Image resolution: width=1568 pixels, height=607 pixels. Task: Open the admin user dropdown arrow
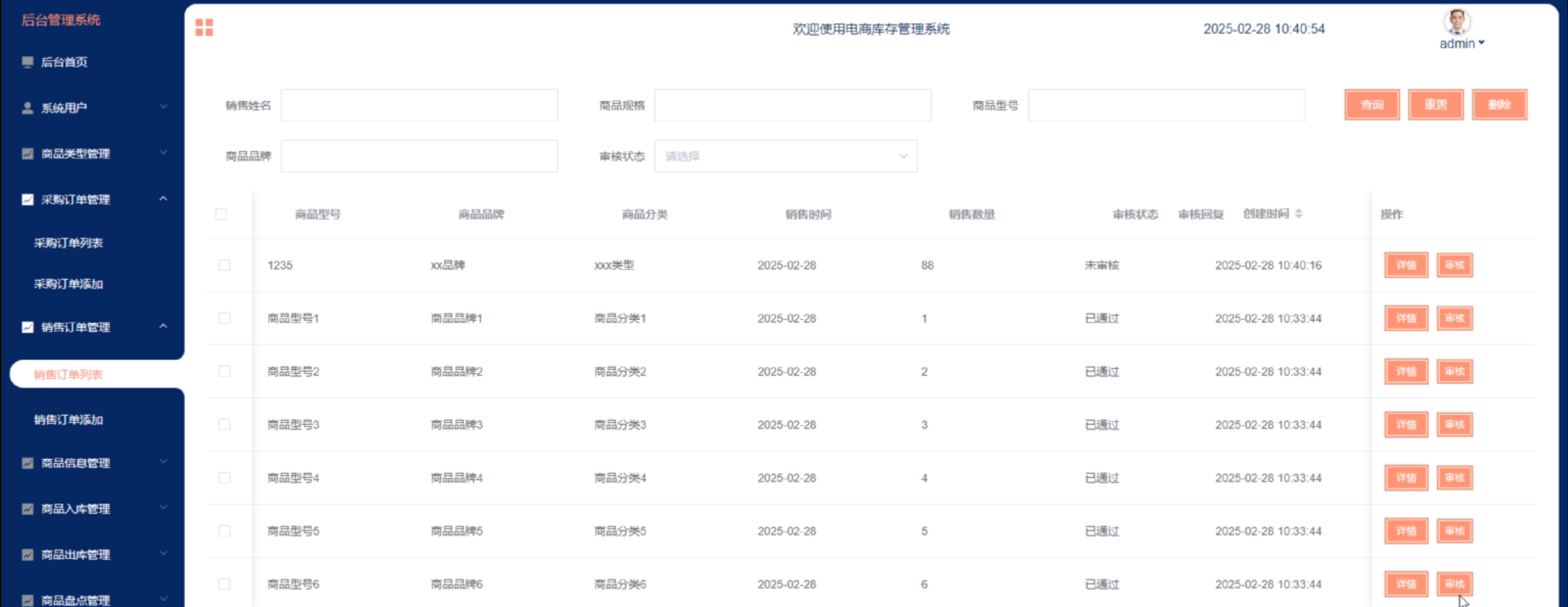(1482, 42)
